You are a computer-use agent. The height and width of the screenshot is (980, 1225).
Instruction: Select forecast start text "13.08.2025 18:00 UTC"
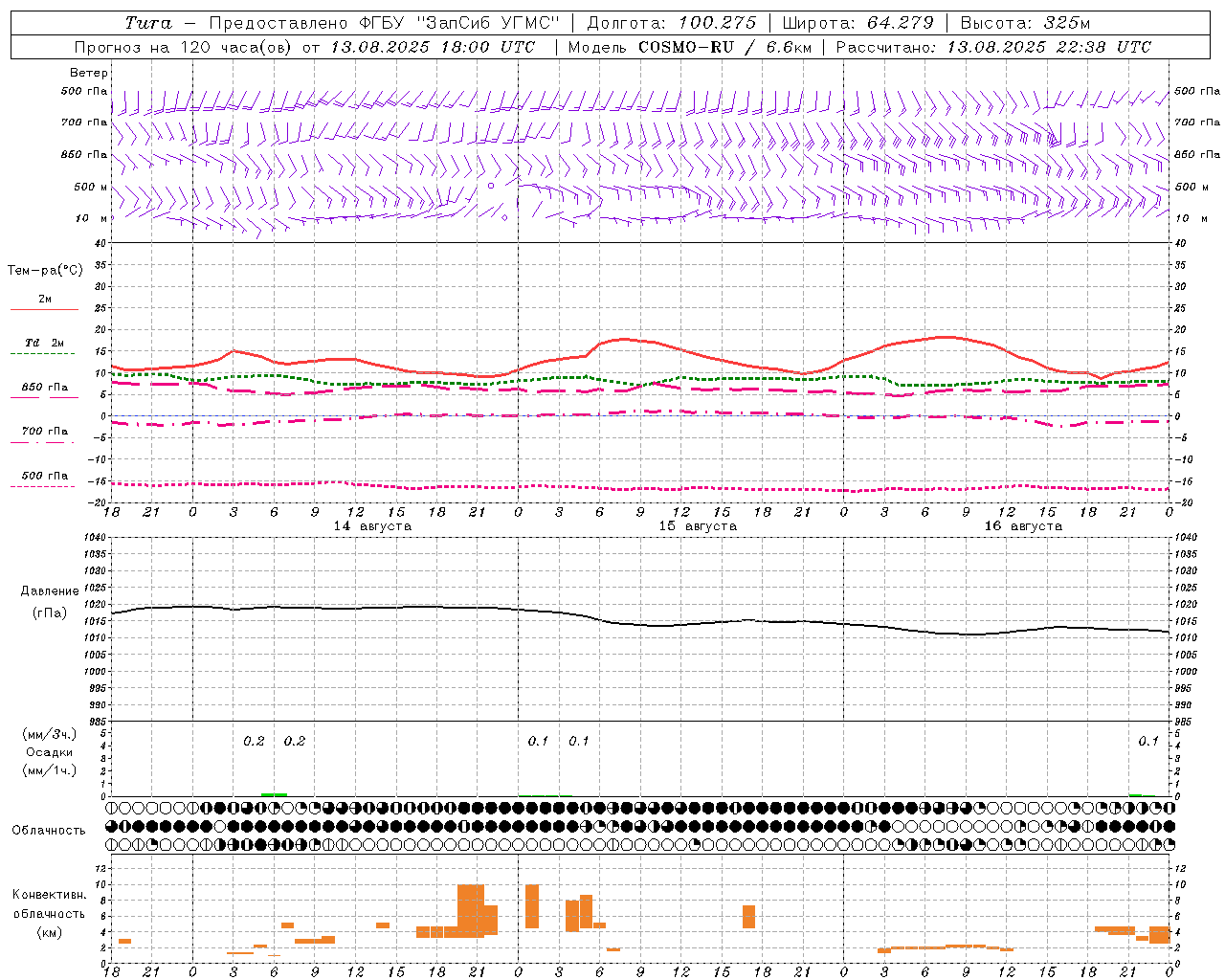(x=433, y=47)
